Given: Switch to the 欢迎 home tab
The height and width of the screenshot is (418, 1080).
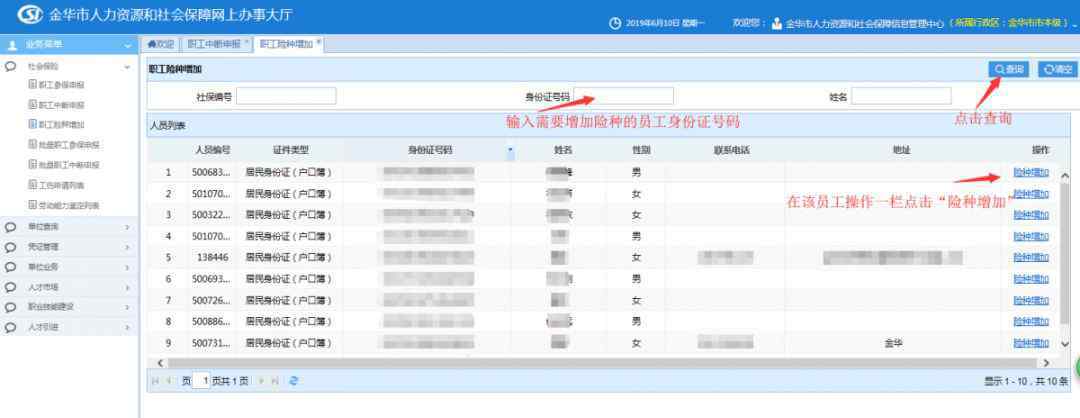Looking at the screenshot, I should [161, 44].
